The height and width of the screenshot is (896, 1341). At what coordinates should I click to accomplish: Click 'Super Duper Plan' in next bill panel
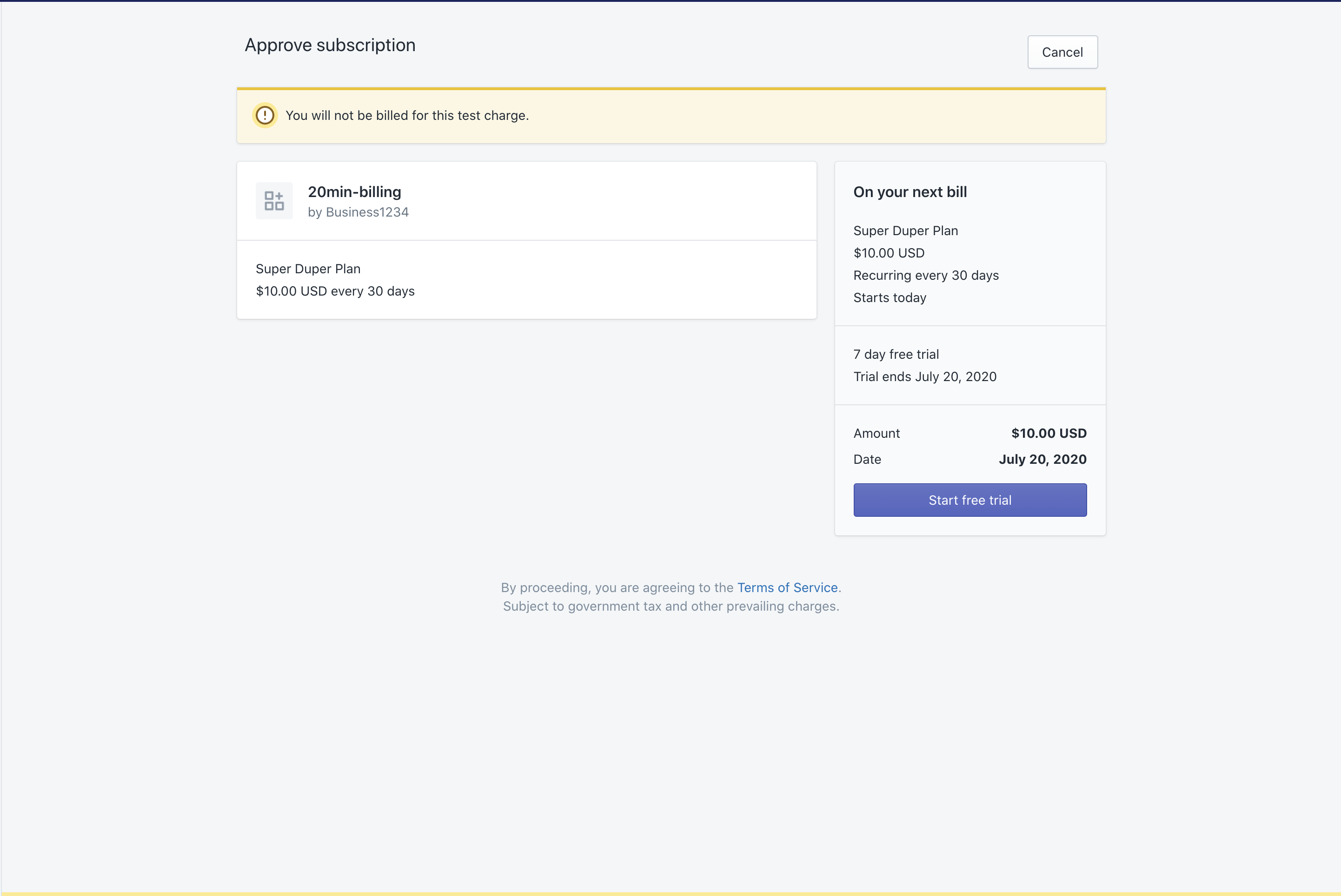click(905, 231)
